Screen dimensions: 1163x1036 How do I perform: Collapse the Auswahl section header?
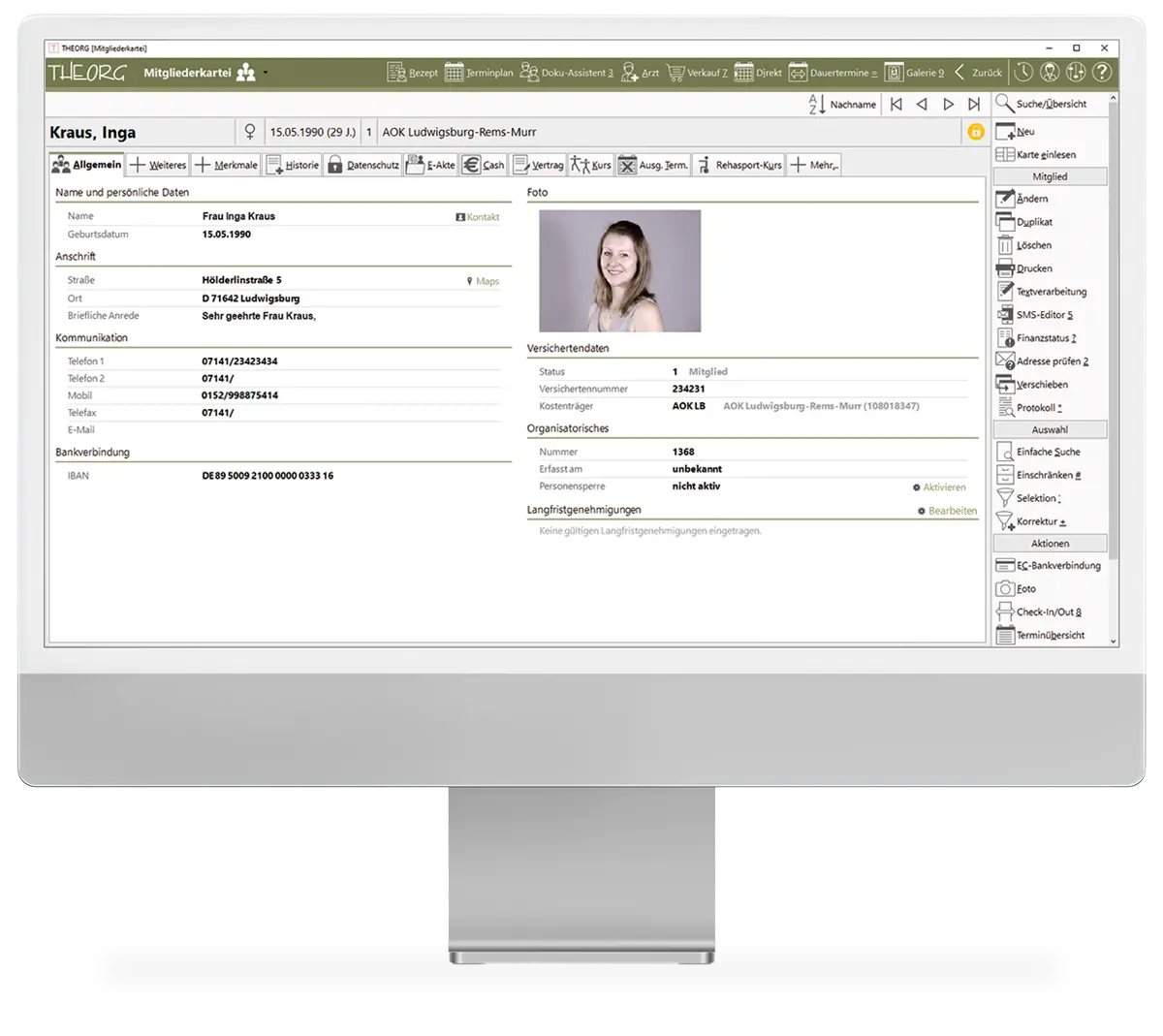(1050, 429)
